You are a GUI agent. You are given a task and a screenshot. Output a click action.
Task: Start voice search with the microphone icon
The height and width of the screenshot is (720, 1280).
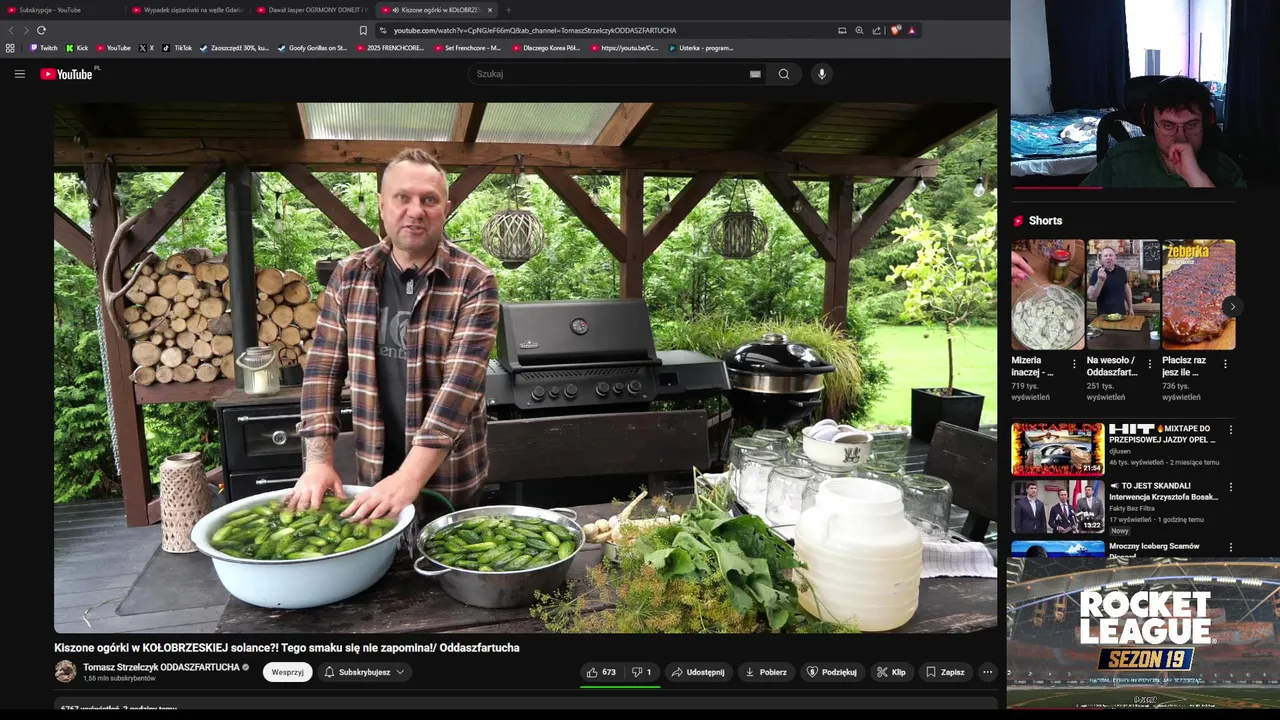pyautogui.click(x=821, y=74)
